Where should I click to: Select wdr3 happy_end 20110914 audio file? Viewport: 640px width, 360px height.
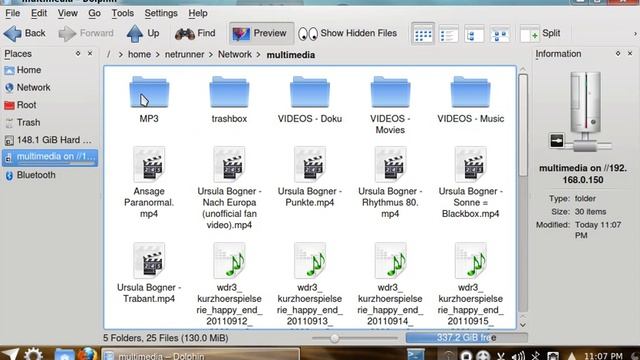(x=390, y=284)
